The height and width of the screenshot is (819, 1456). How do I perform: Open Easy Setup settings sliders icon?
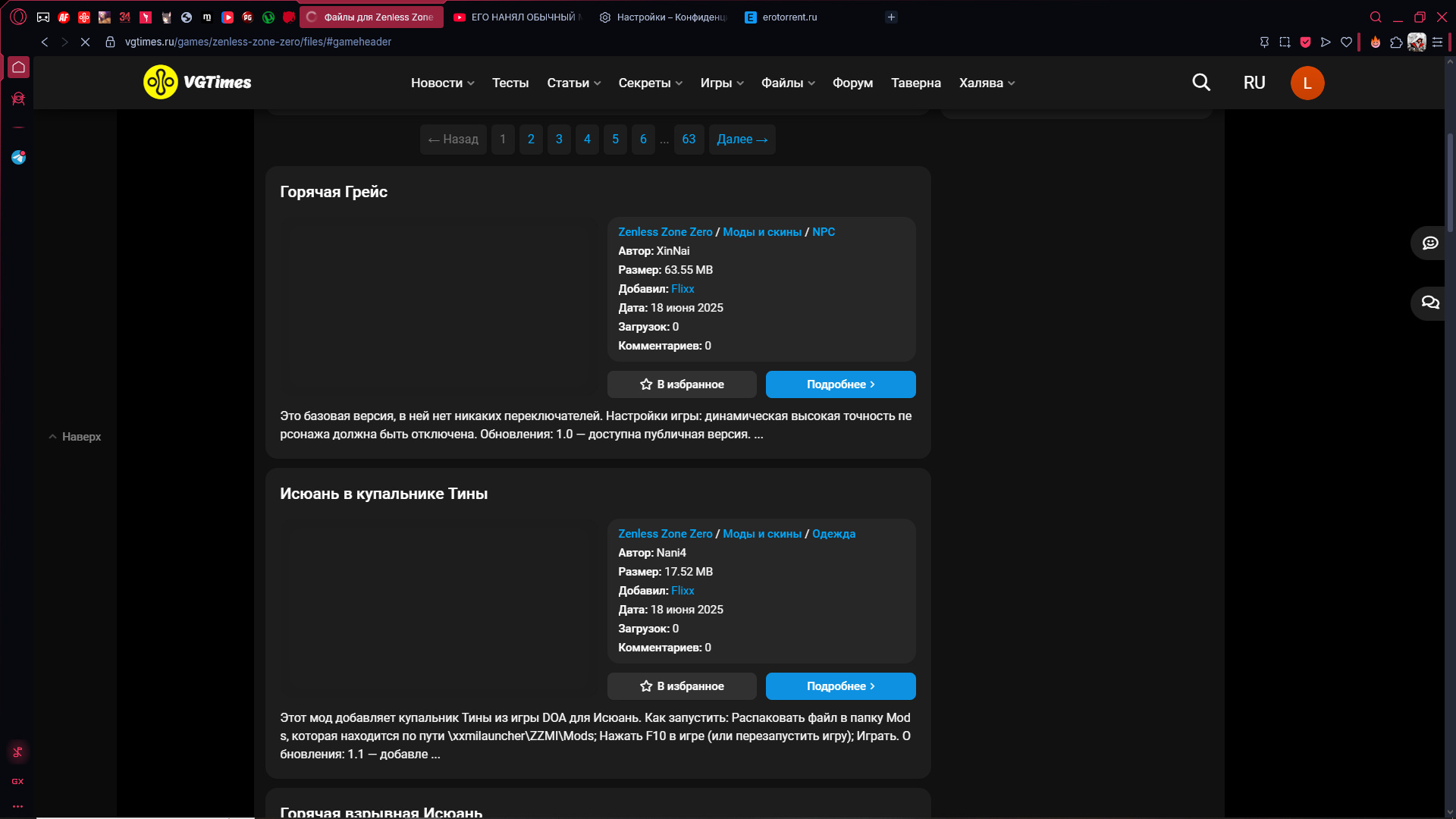click(x=1437, y=42)
